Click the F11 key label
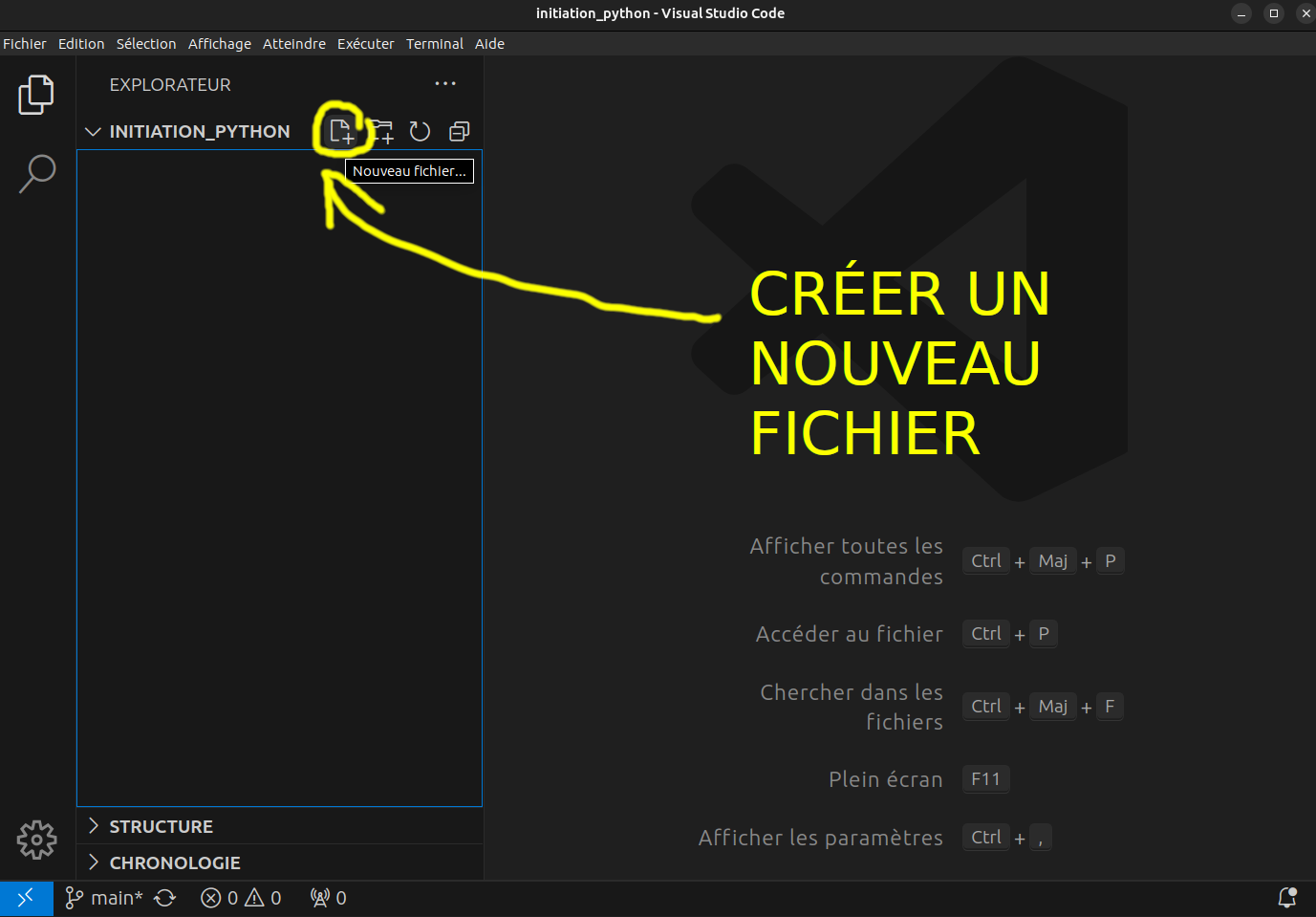 986,779
